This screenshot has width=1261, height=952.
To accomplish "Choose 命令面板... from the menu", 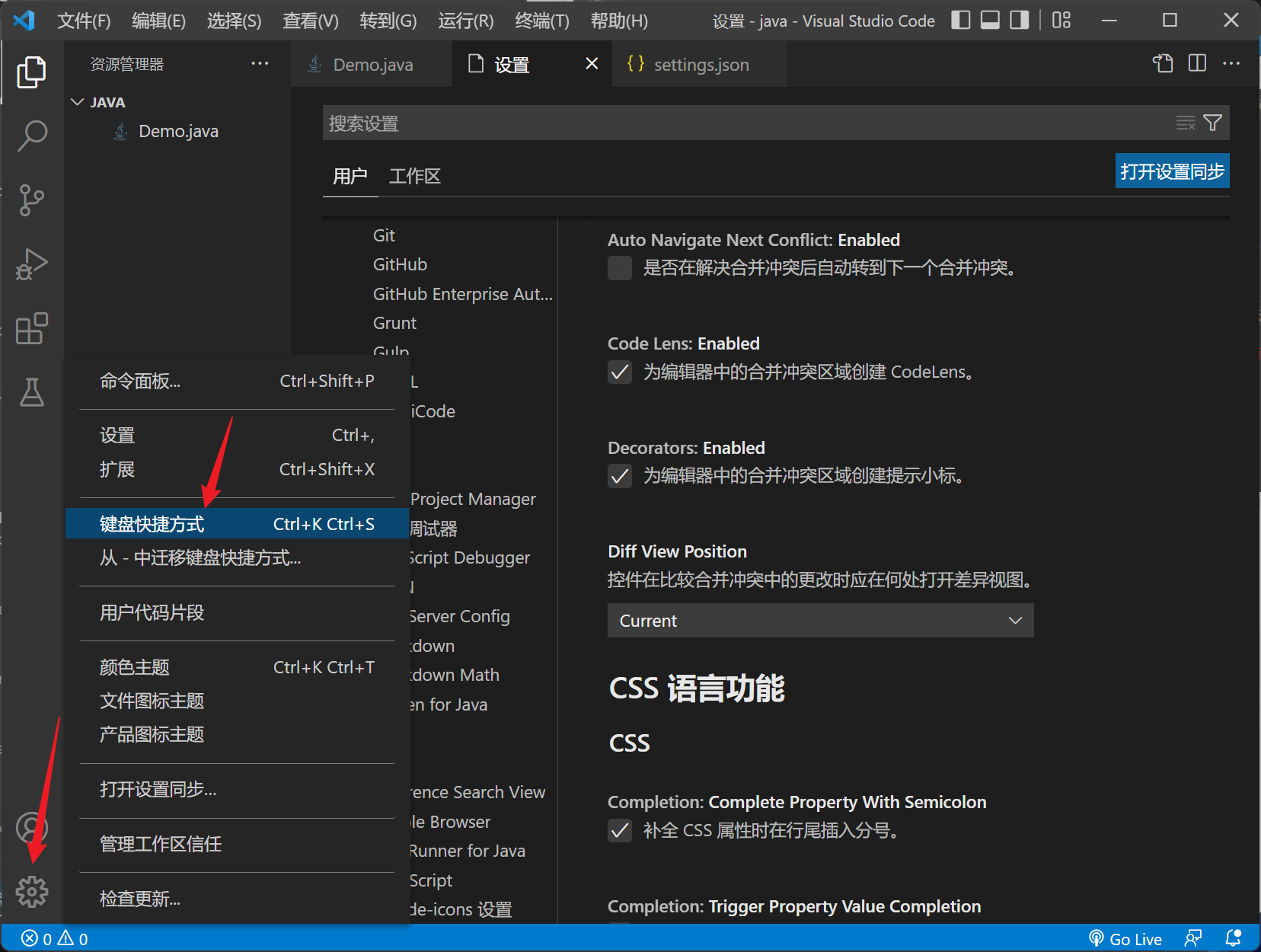I will 237,381.
